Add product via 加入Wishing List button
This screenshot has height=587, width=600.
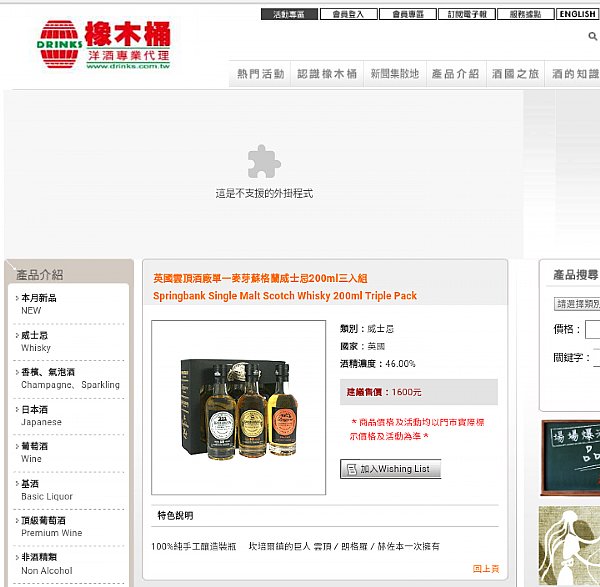pos(391,469)
